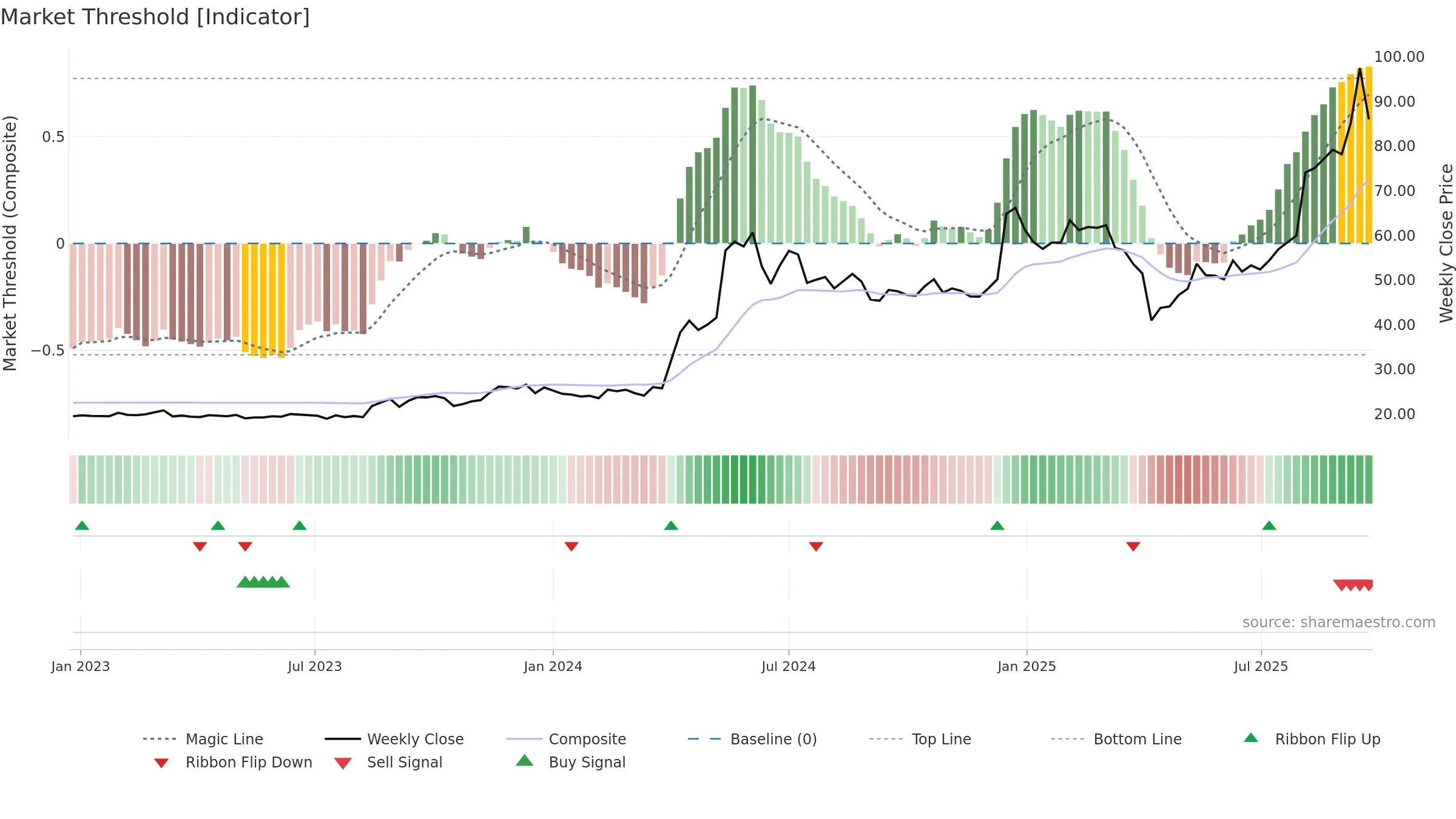Screen dimensions: 1456x819
Task: Toggle the Buy Signal legend entry
Action: [570, 762]
